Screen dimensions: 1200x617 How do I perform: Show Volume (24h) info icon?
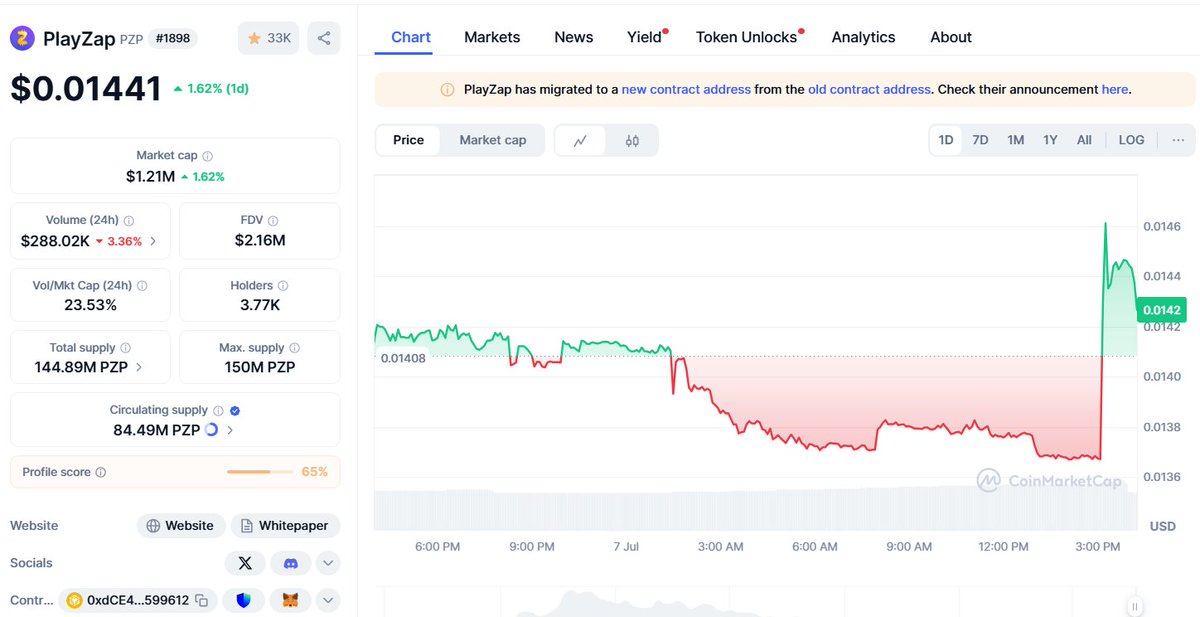129,221
